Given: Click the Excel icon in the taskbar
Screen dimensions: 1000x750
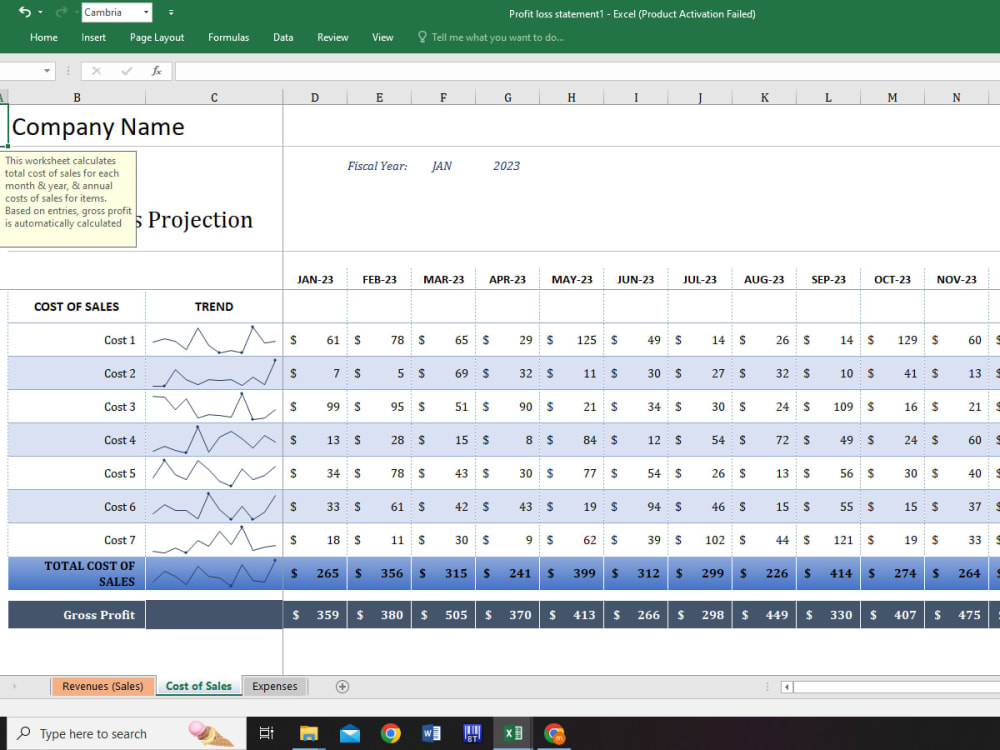Looking at the screenshot, I should [512, 732].
